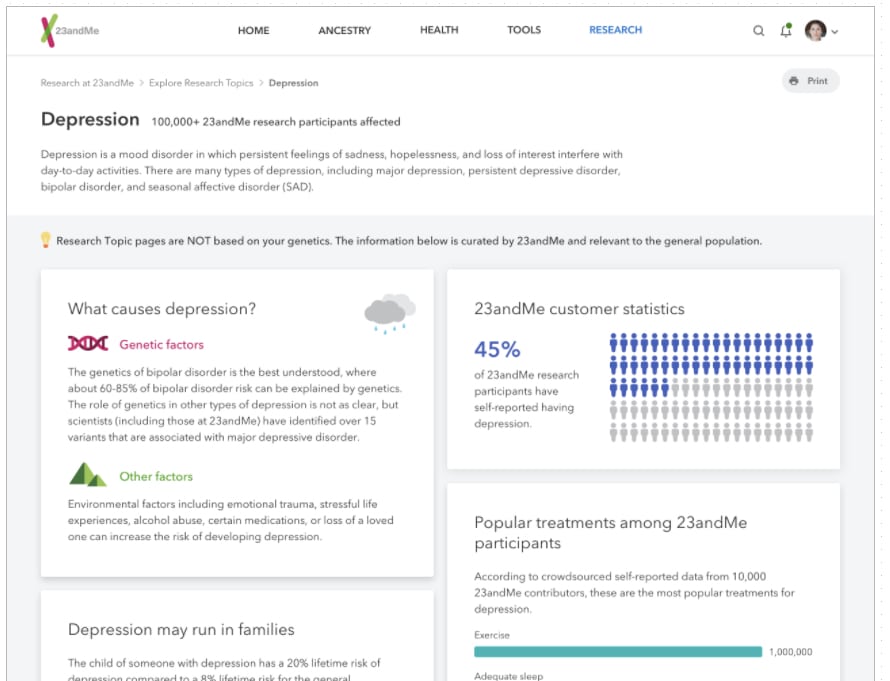
Task: Open the ANCESTRY section
Action: (344, 30)
